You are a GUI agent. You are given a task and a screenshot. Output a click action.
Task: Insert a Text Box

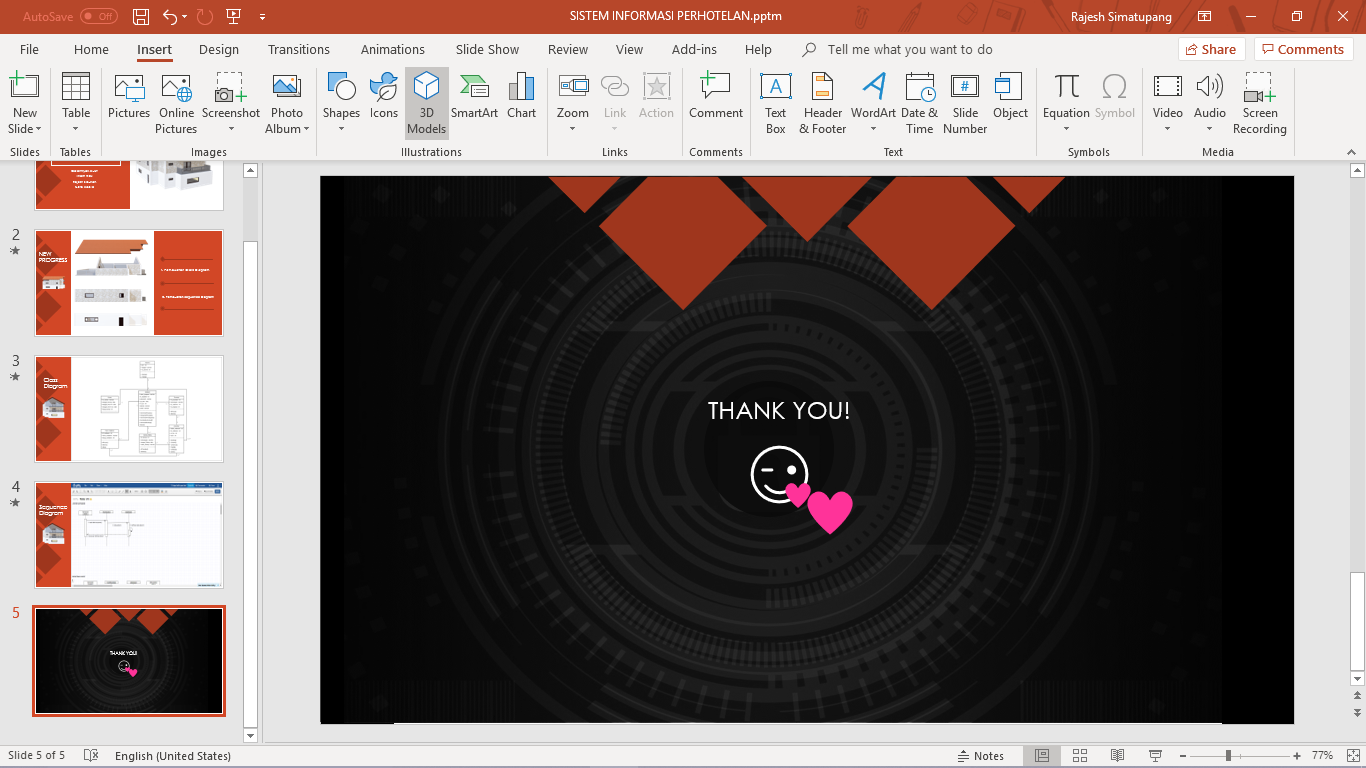[776, 104]
